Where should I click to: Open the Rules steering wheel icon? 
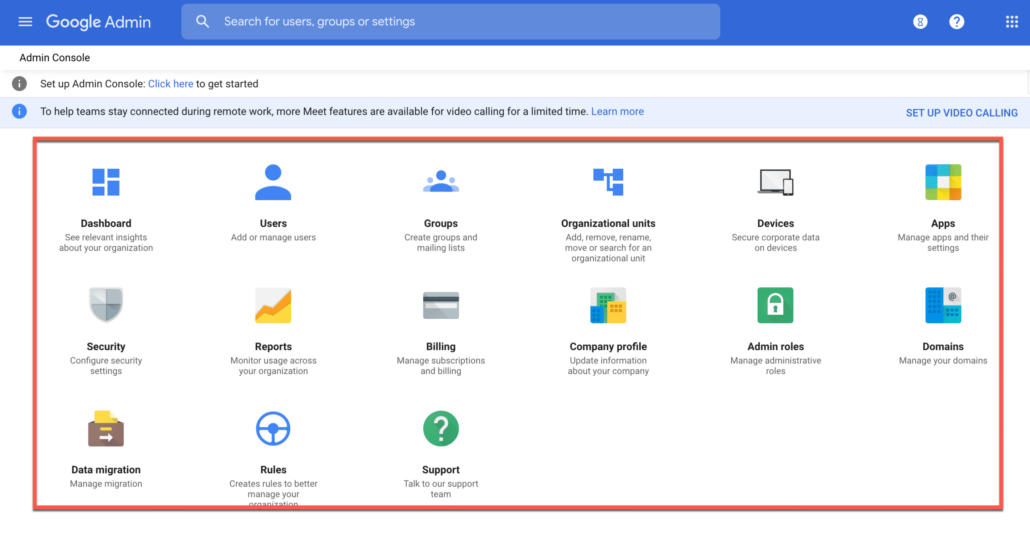pyautogui.click(x=273, y=429)
